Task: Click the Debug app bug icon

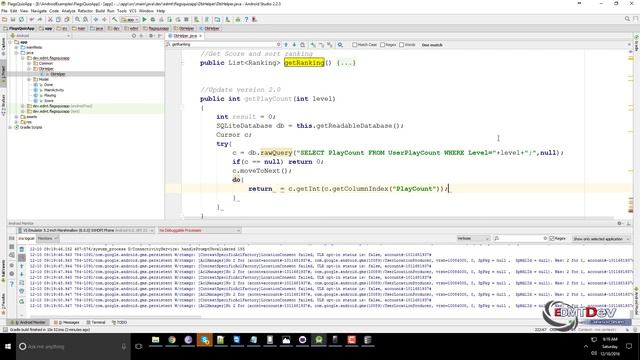Action: click(153, 20)
